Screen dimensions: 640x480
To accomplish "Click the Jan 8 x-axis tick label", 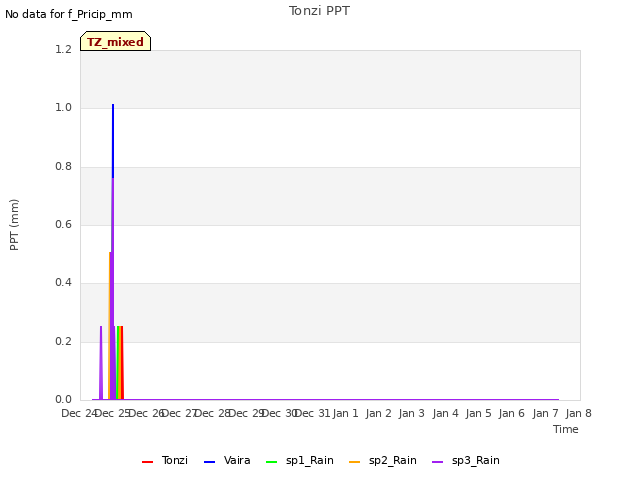I will tap(578, 413).
